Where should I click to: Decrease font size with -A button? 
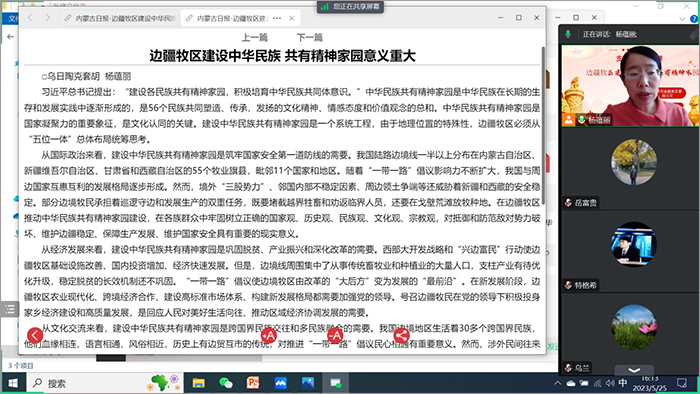pos(335,335)
